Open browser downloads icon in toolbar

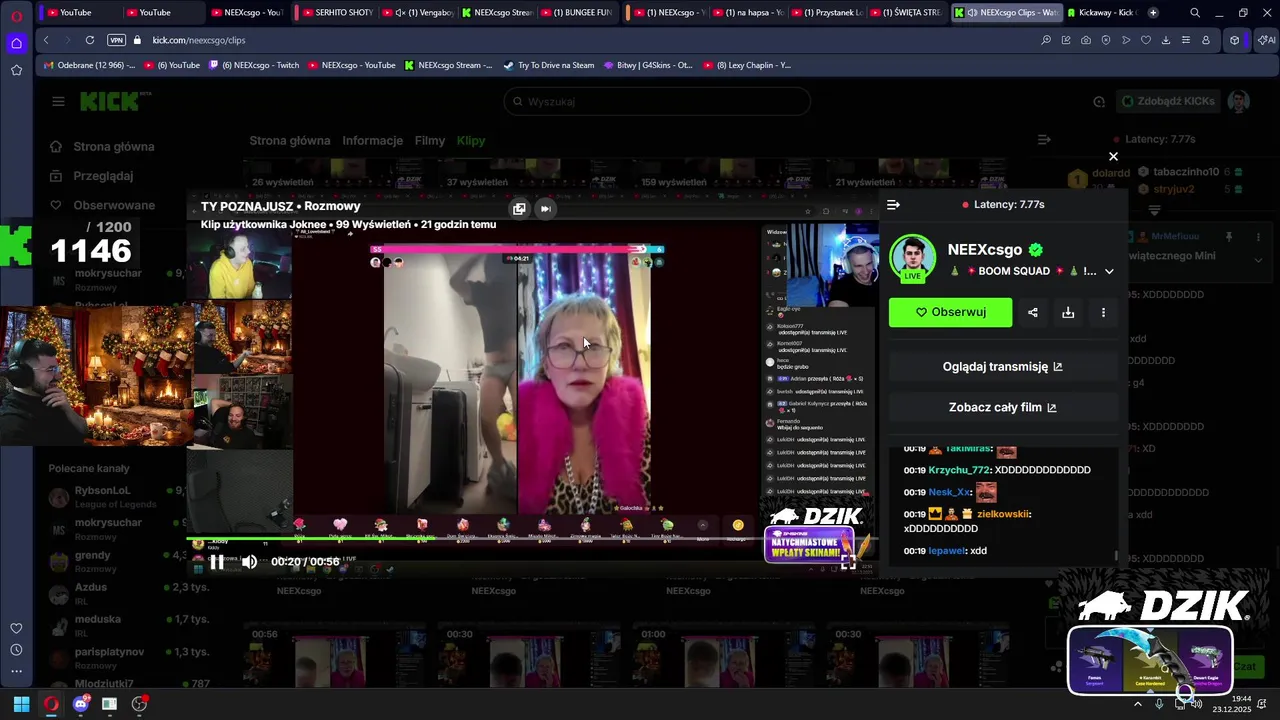(x=1166, y=40)
